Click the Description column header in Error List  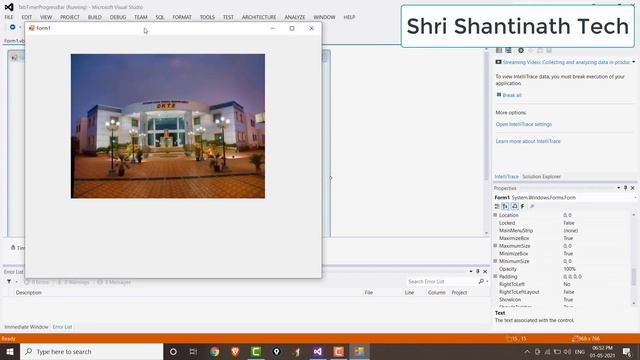pos(29,293)
